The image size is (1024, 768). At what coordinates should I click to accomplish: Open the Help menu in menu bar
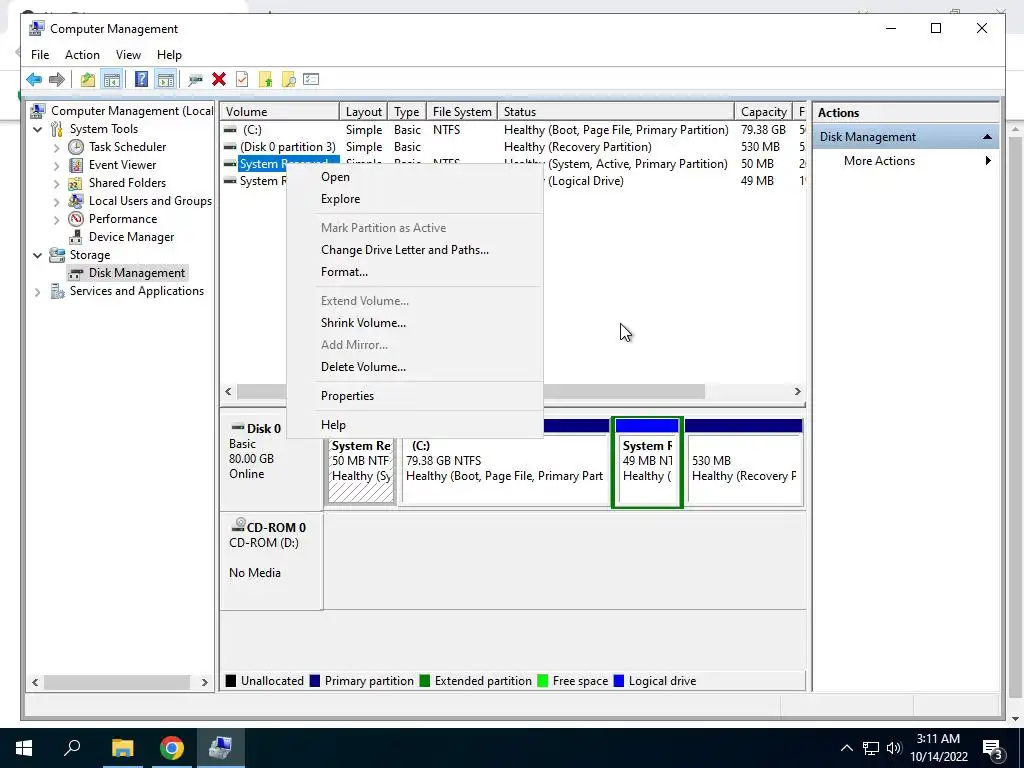[x=169, y=55]
